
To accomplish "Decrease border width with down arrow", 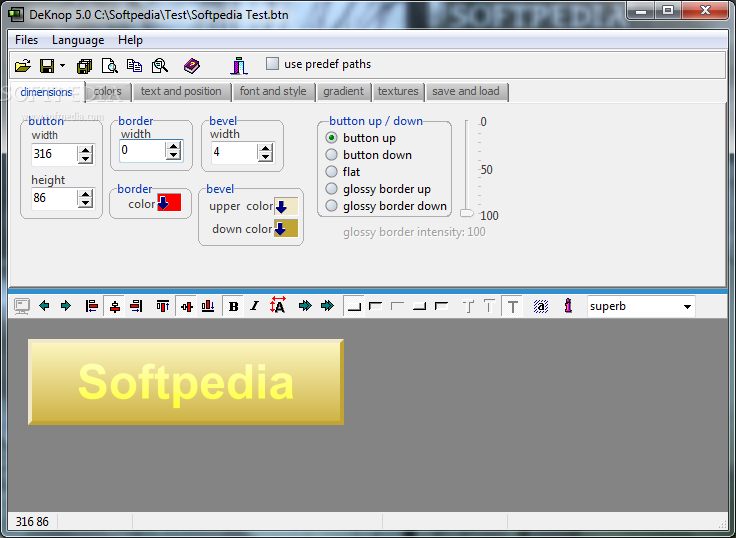I will click(174, 155).
